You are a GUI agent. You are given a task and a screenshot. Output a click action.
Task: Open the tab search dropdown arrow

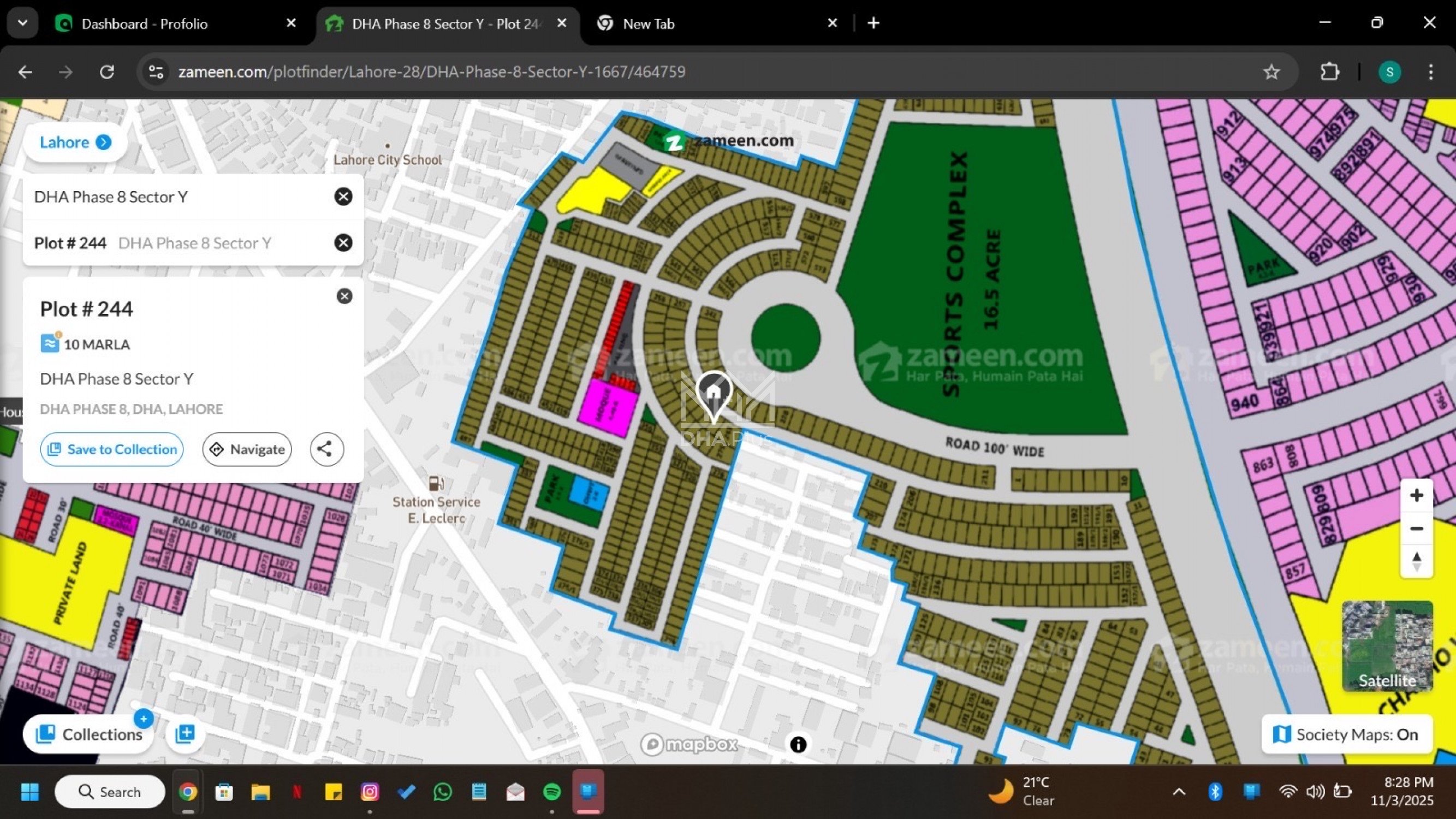(x=22, y=23)
